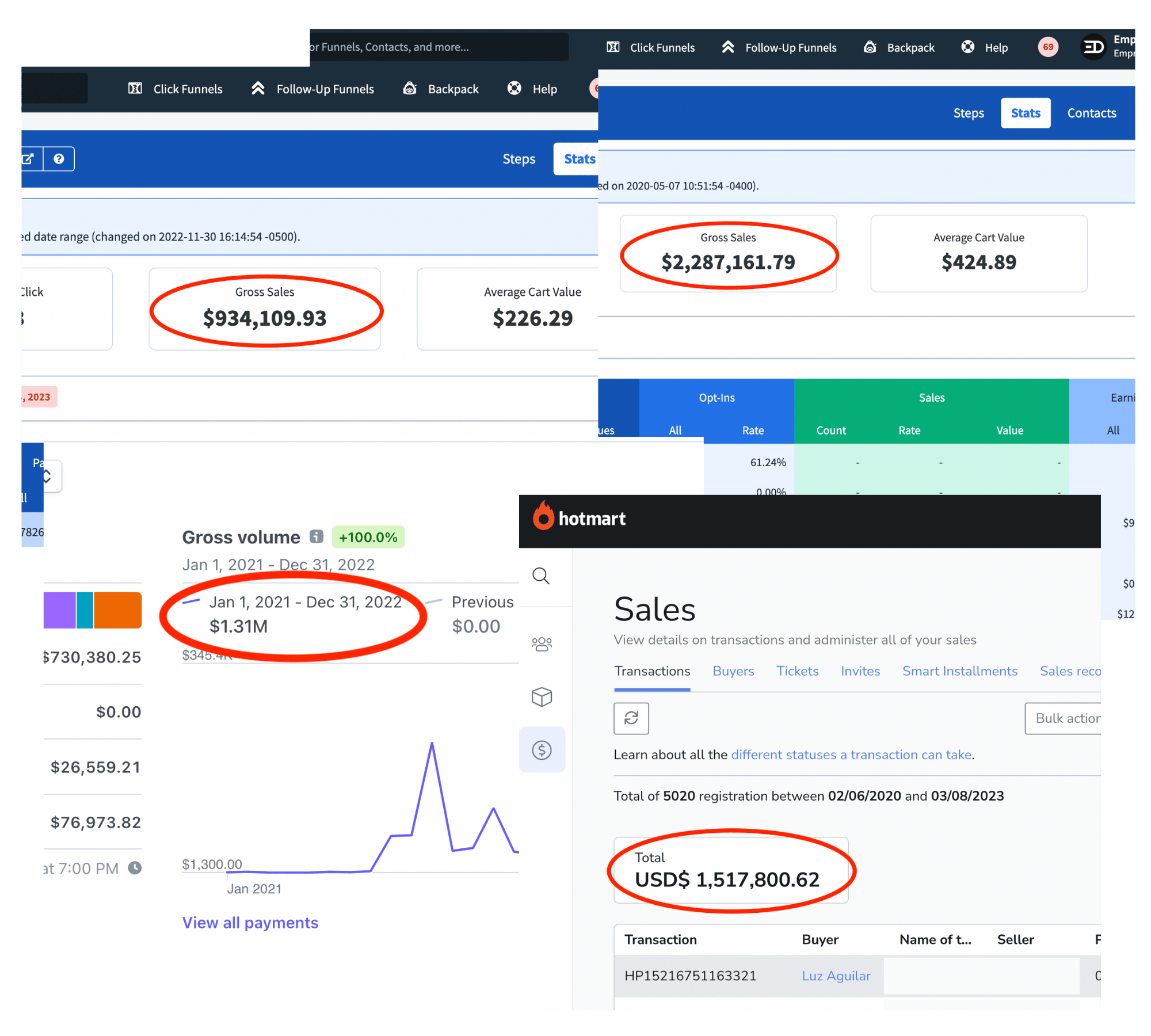Screen dimensions: 1151x1036
Task: Select the Contacts tab in funnel header
Action: (1091, 113)
